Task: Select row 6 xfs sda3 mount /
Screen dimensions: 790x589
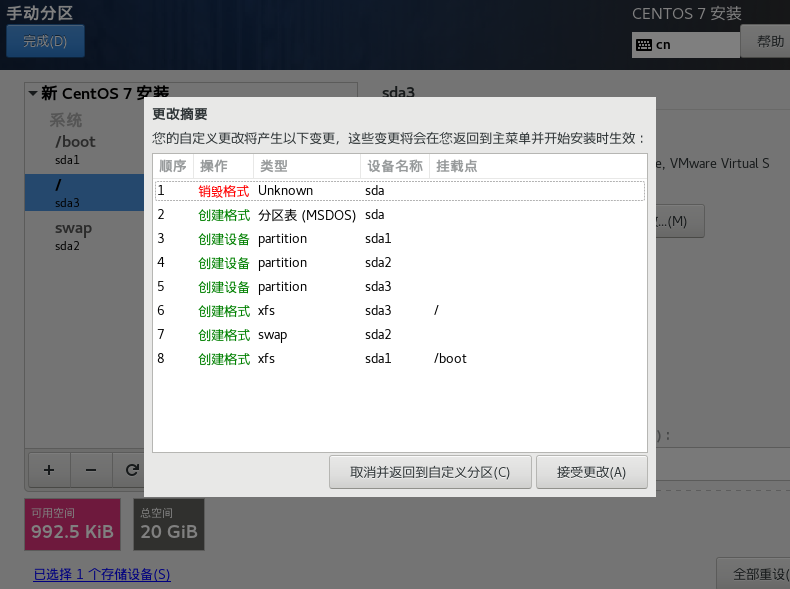Action: pyautogui.click(x=400, y=311)
